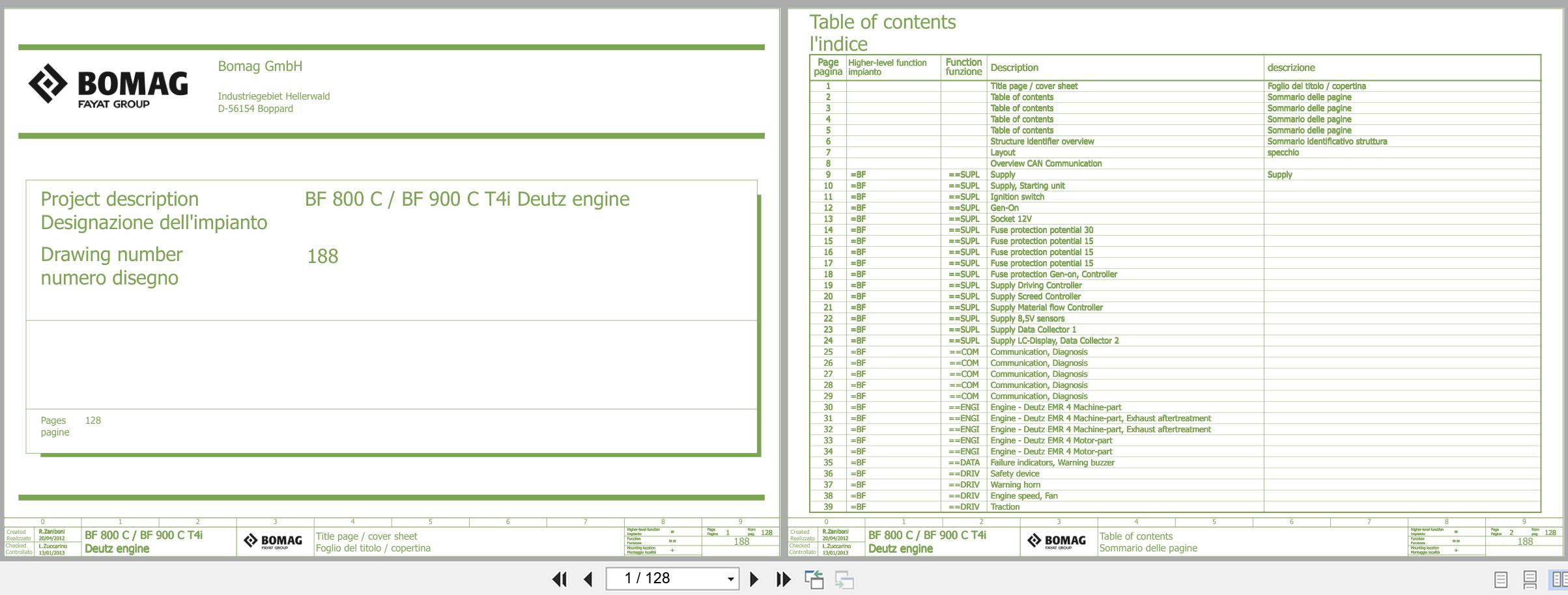
Task: Go to the next page
Action: click(754, 579)
